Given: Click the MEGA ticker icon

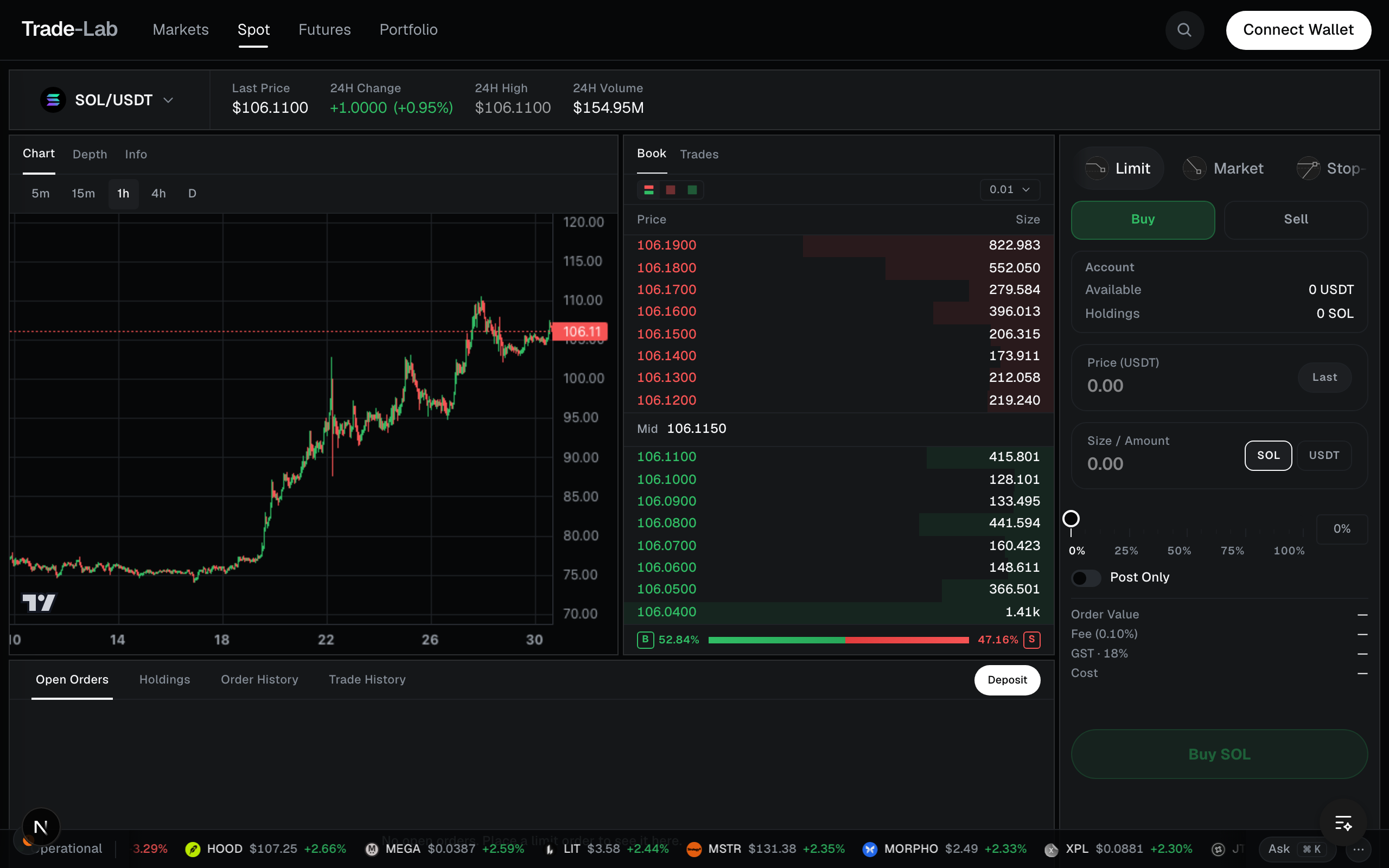Looking at the screenshot, I should (372, 849).
